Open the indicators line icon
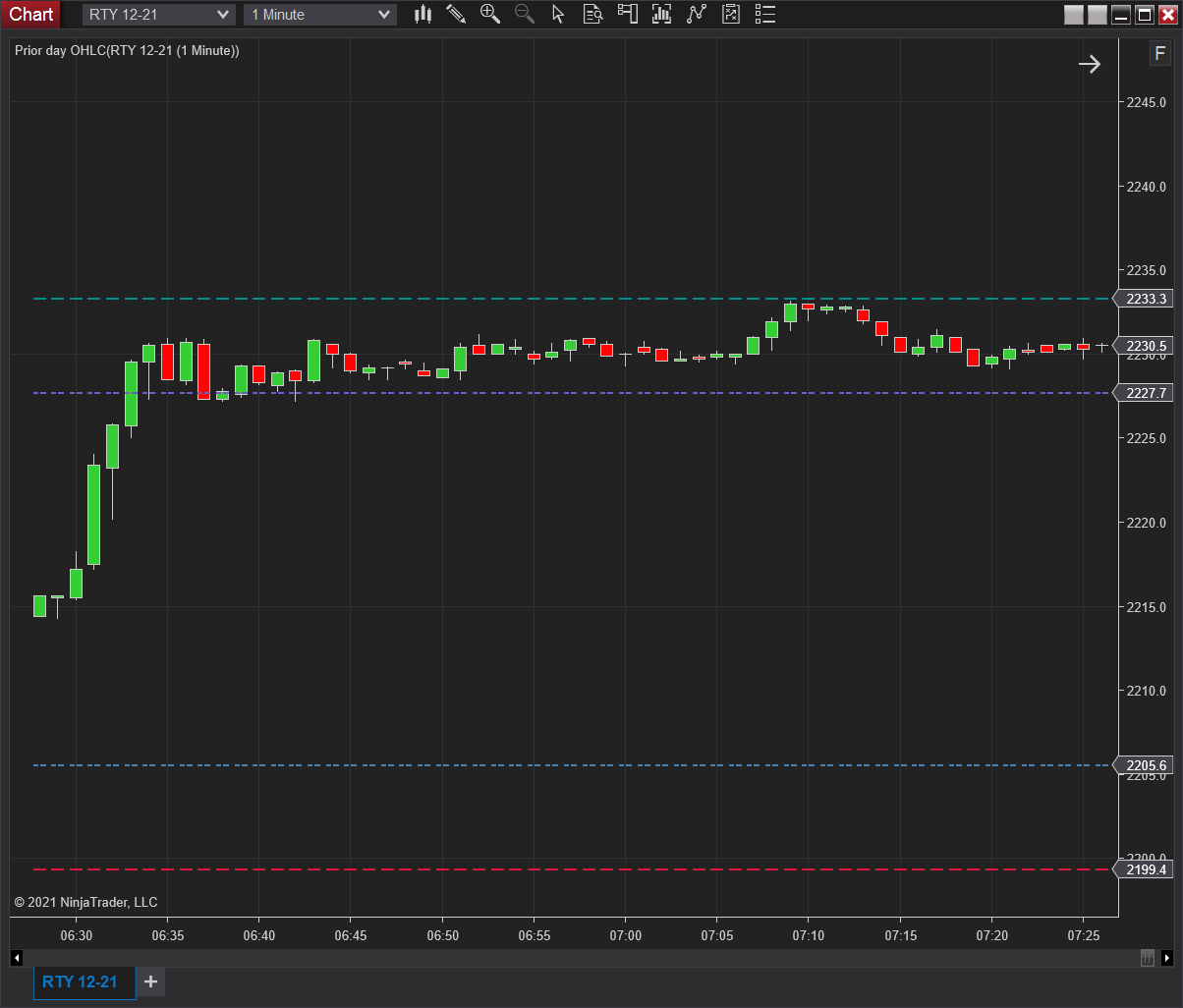 click(x=697, y=14)
